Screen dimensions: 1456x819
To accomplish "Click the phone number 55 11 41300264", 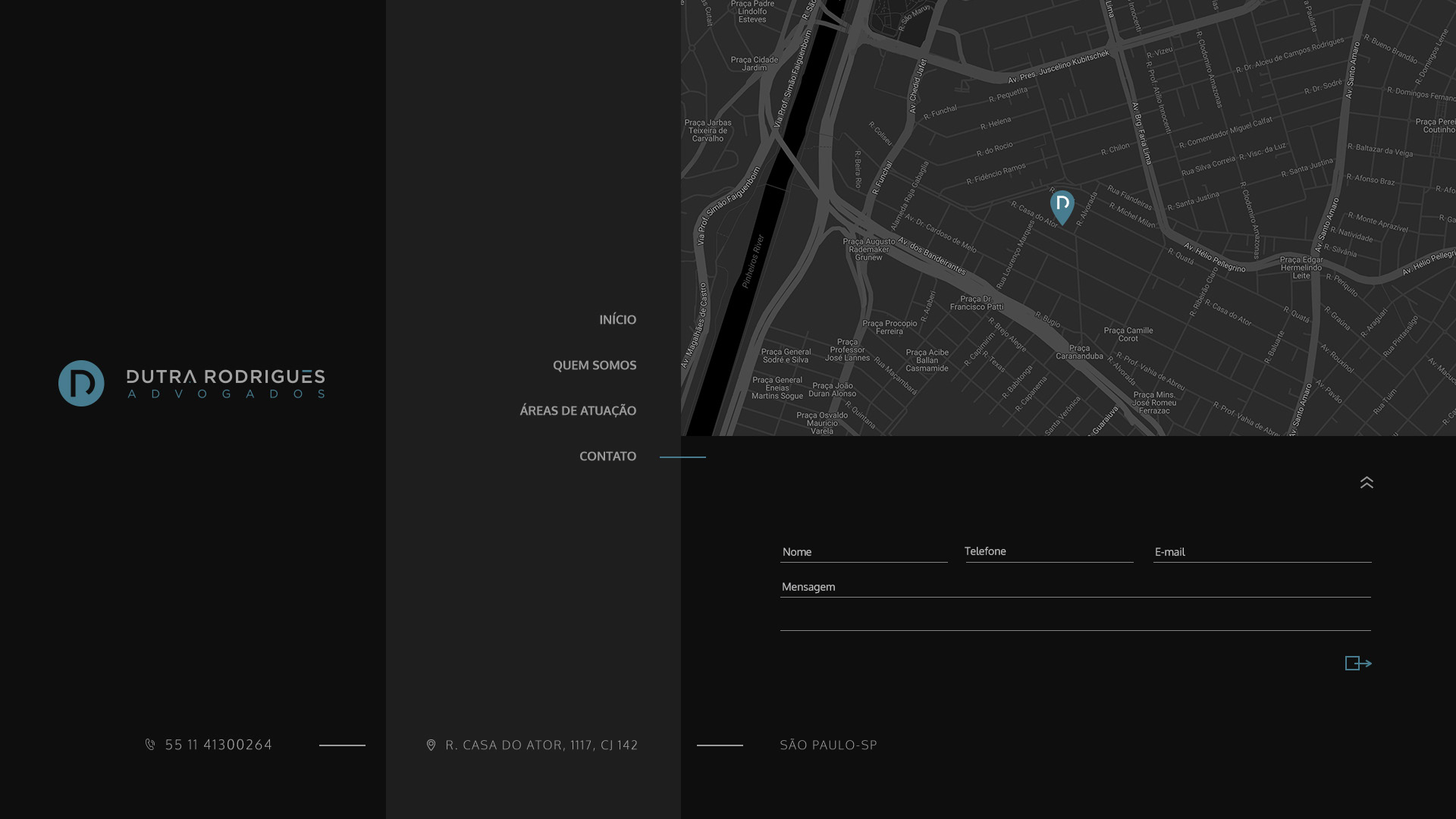I will [x=218, y=745].
